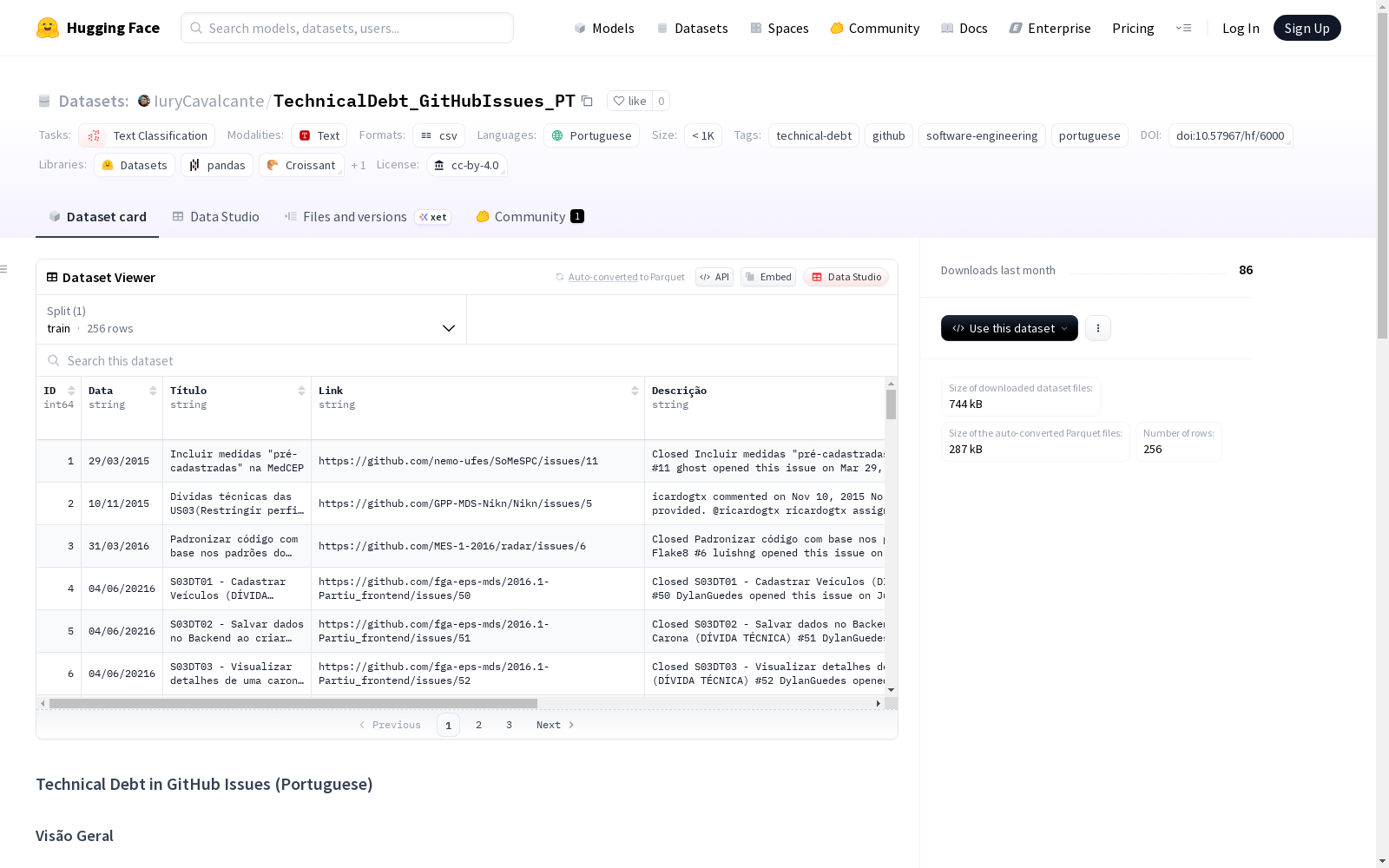Click the table vertical scrollbar thumb
Image resolution: width=1389 pixels, height=868 pixels.
pos(891,404)
